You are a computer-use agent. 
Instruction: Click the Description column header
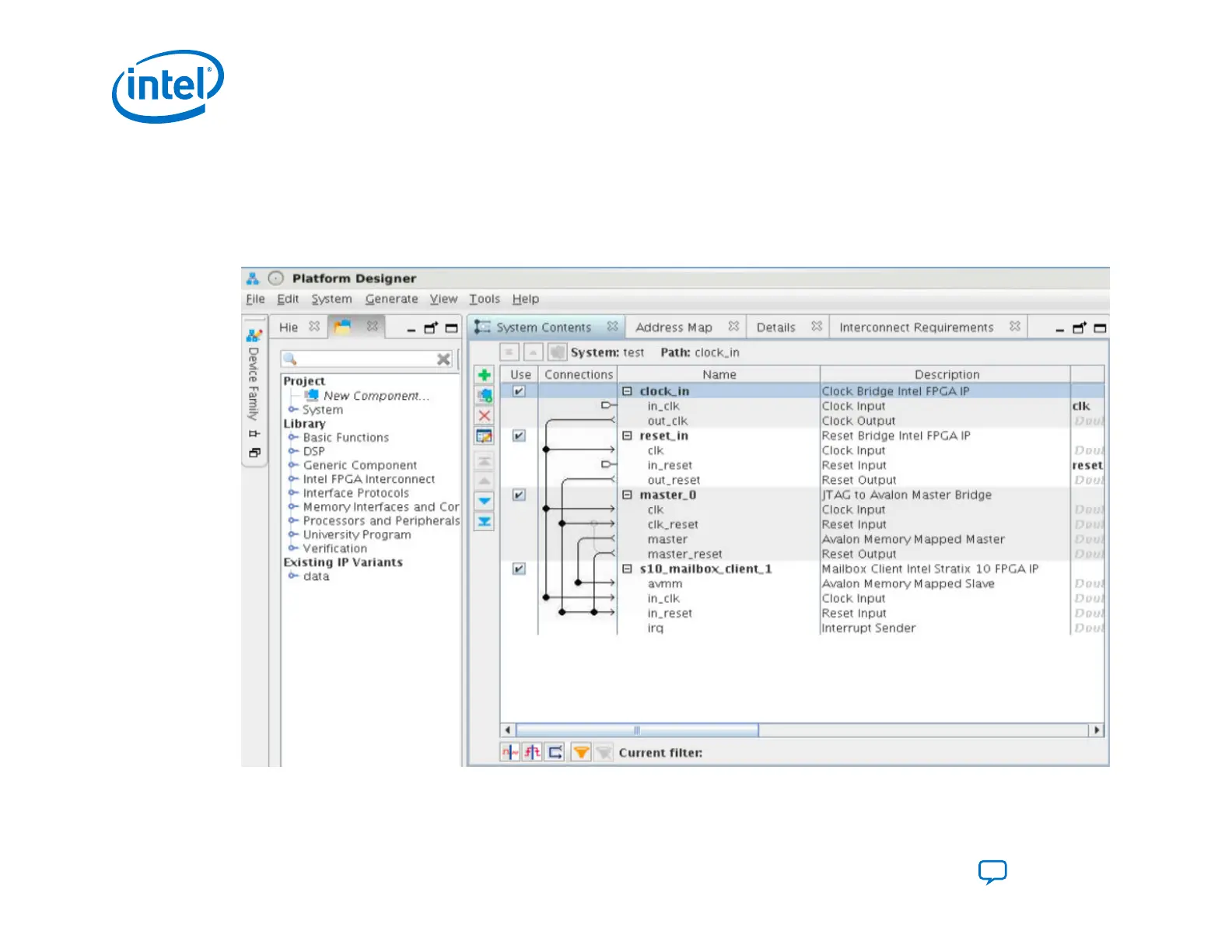[x=946, y=374]
